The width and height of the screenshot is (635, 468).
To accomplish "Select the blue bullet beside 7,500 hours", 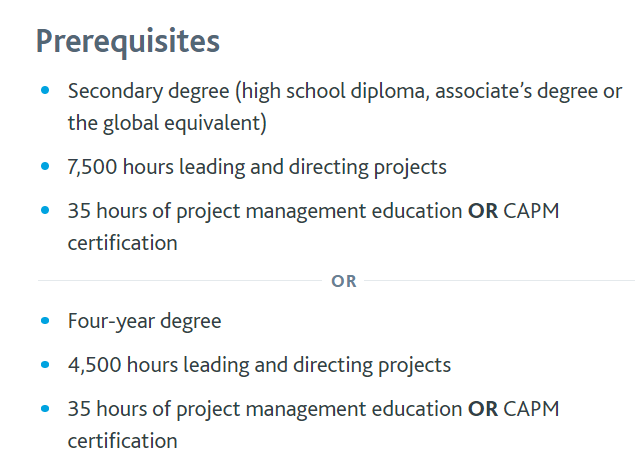I will [x=45, y=166].
